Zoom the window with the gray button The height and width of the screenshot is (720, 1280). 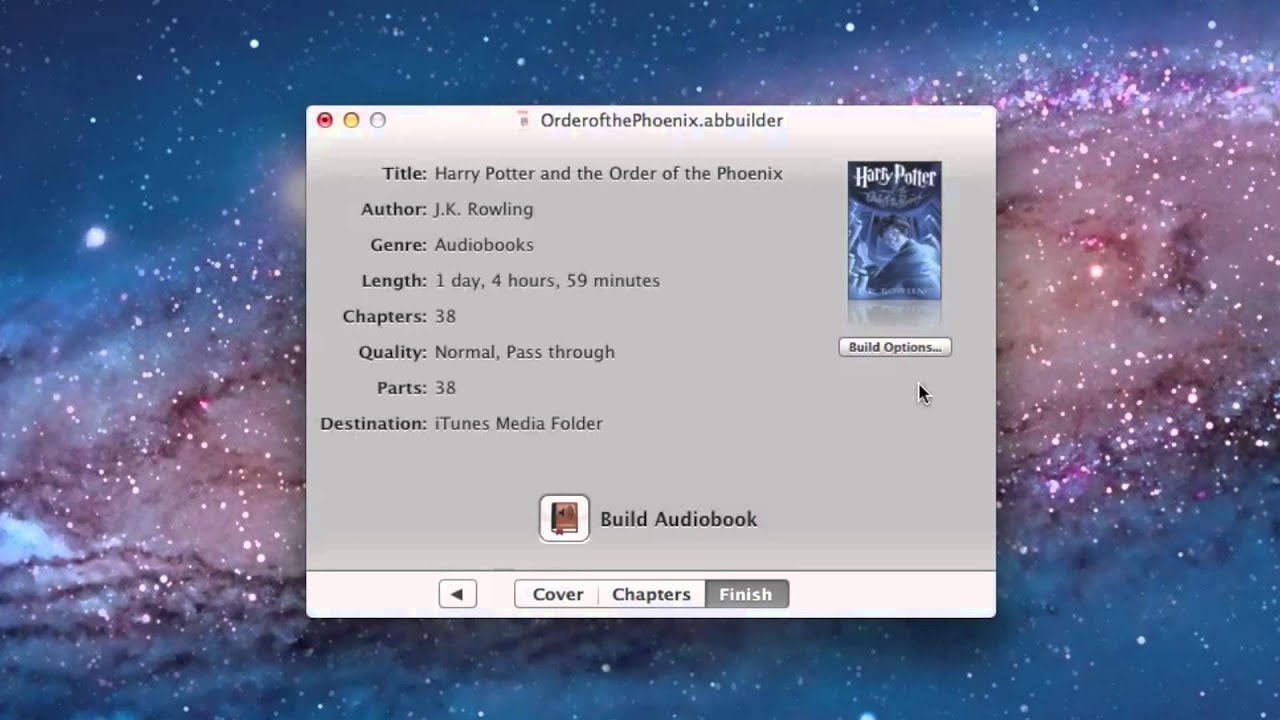click(377, 120)
